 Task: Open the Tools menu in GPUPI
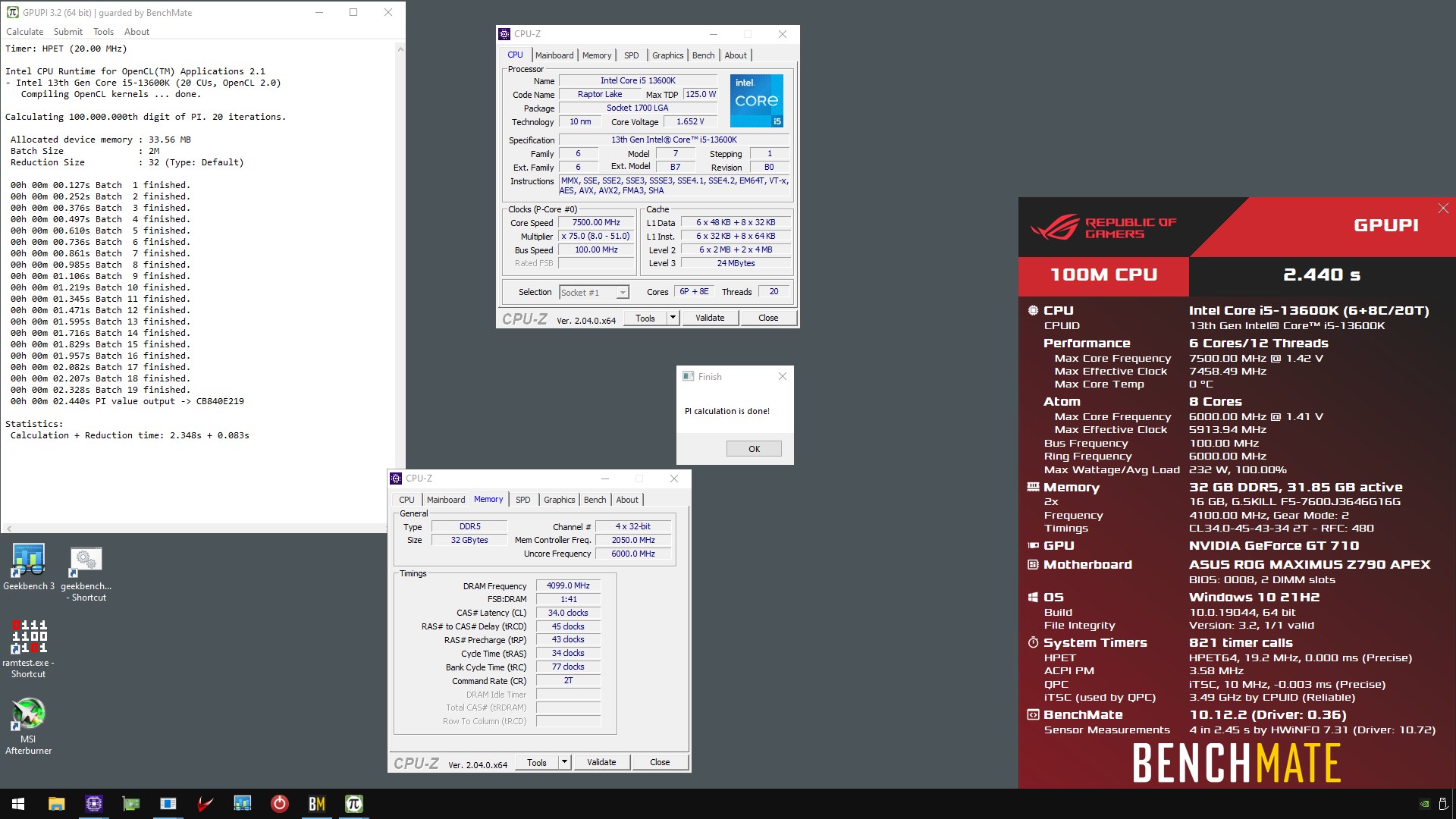(x=103, y=32)
